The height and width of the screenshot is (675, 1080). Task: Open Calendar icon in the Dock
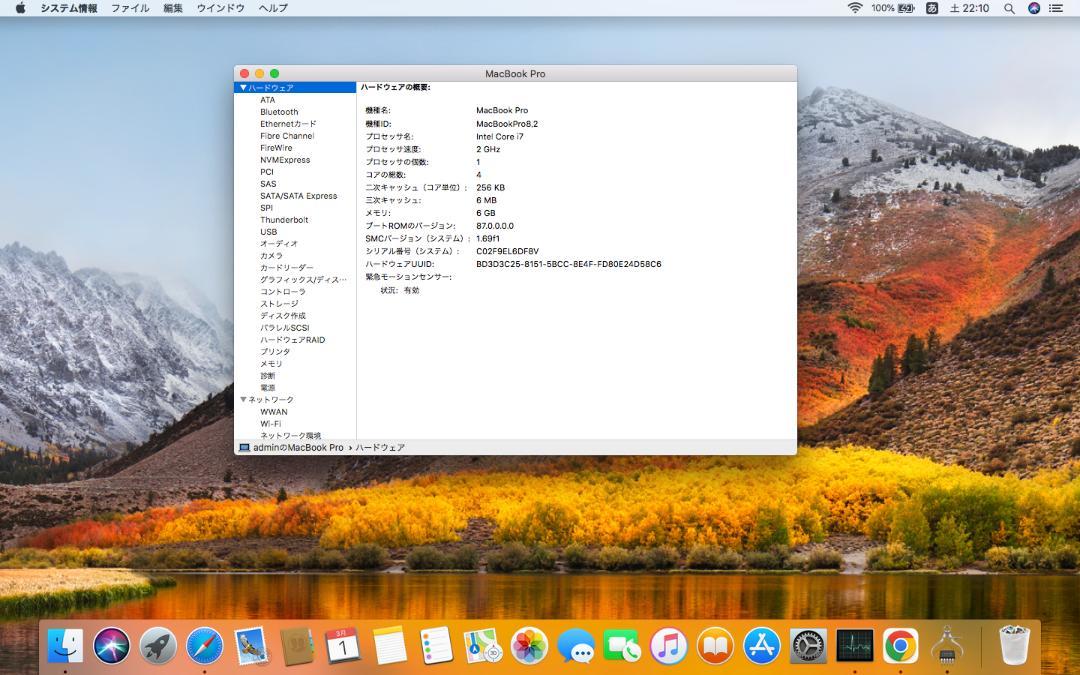tap(344, 647)
